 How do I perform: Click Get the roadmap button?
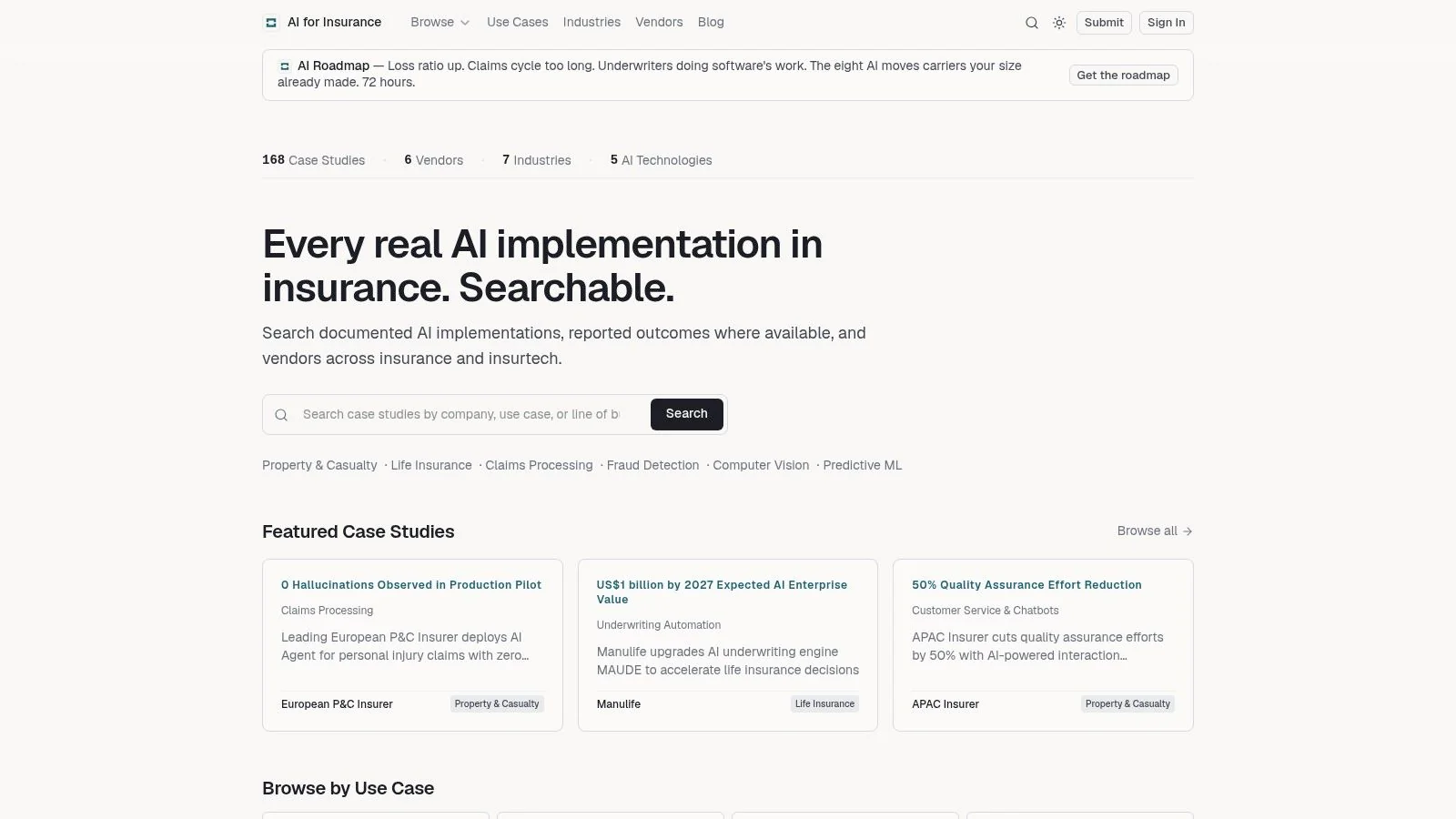click(x=1124, y=76)
